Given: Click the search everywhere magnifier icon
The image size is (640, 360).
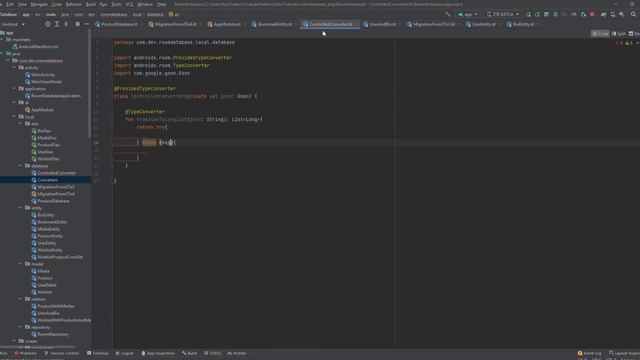Looking at the screenshot, I should (633, 14).
